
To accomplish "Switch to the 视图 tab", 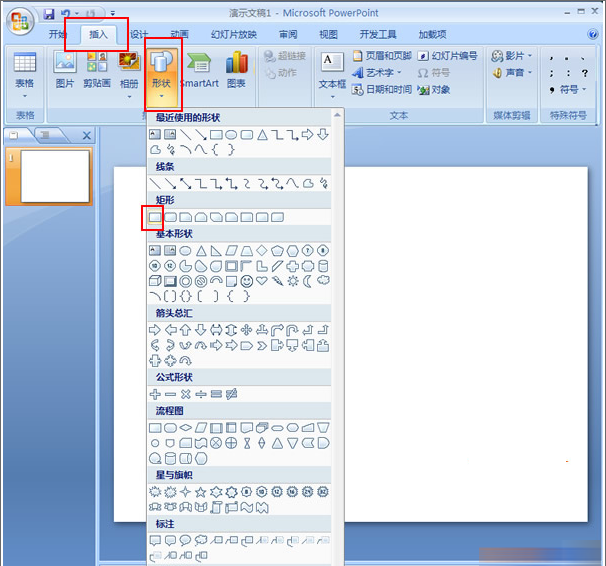I will pyautogui.click(x=328, y=34).
